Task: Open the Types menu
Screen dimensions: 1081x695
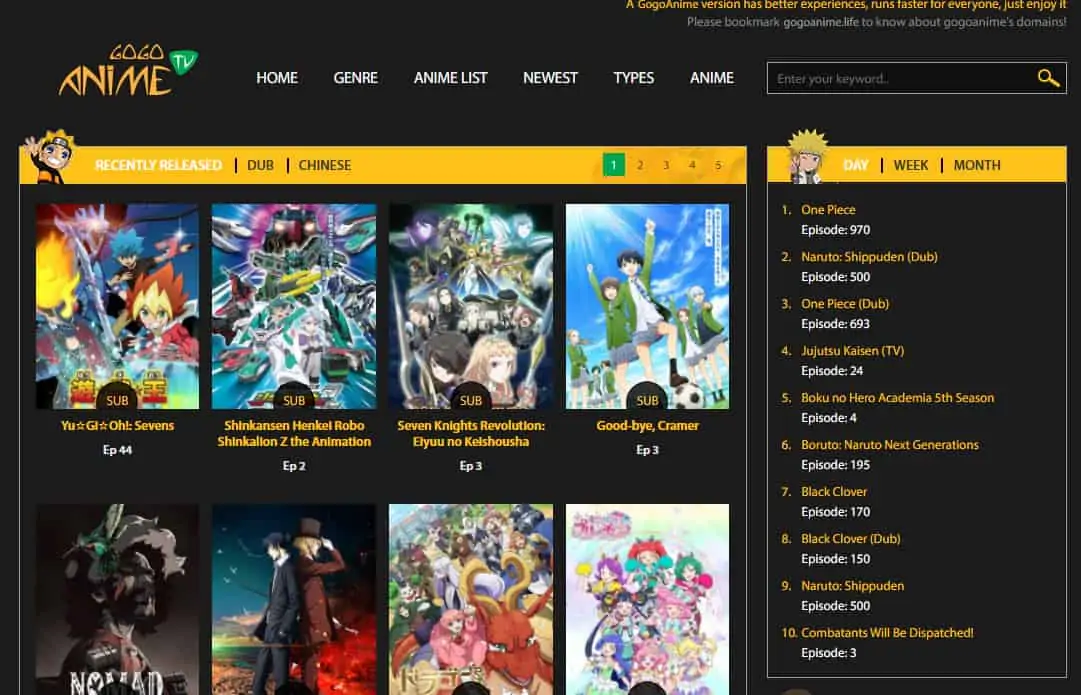Action: point(634,78)
